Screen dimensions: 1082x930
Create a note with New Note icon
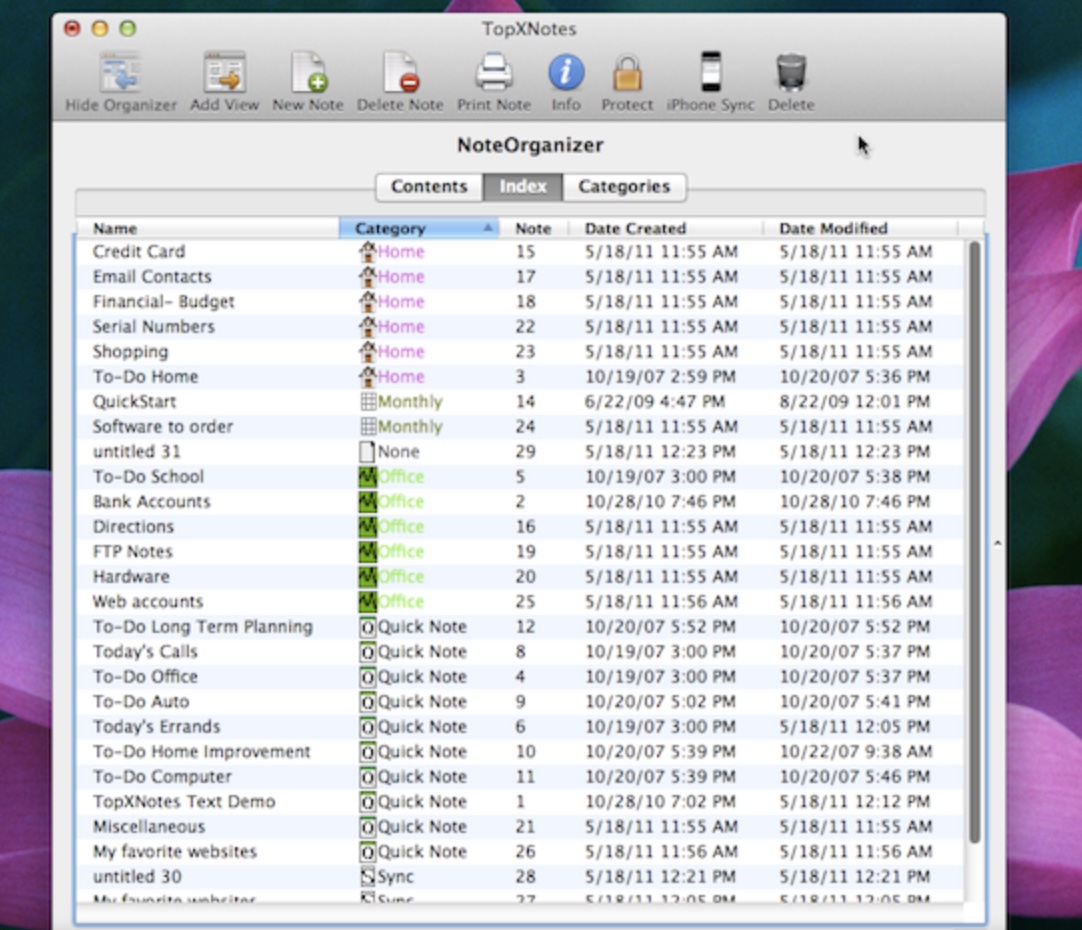308,74
